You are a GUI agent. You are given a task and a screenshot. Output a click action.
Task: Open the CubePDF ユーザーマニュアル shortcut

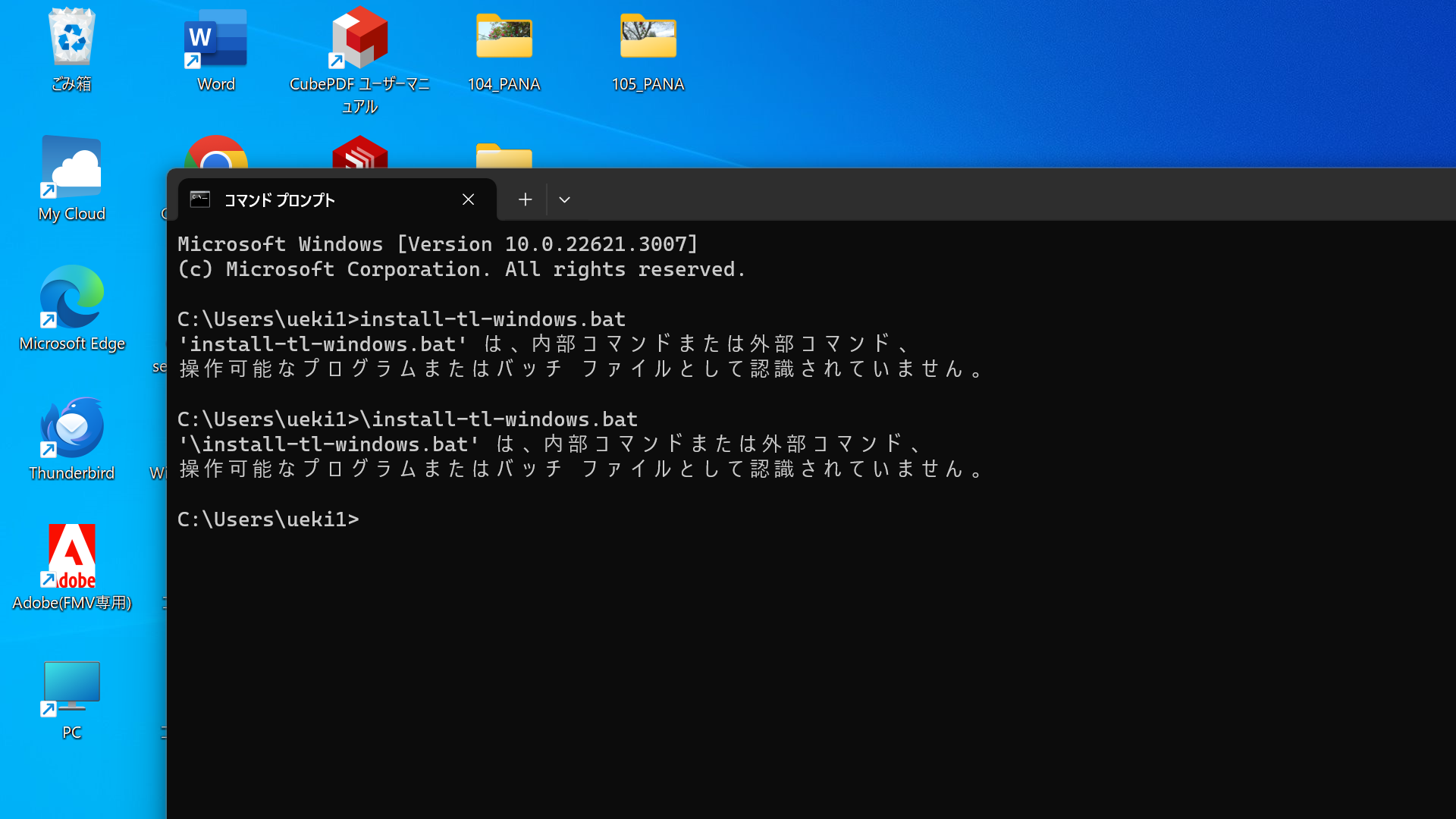point(359,36)
